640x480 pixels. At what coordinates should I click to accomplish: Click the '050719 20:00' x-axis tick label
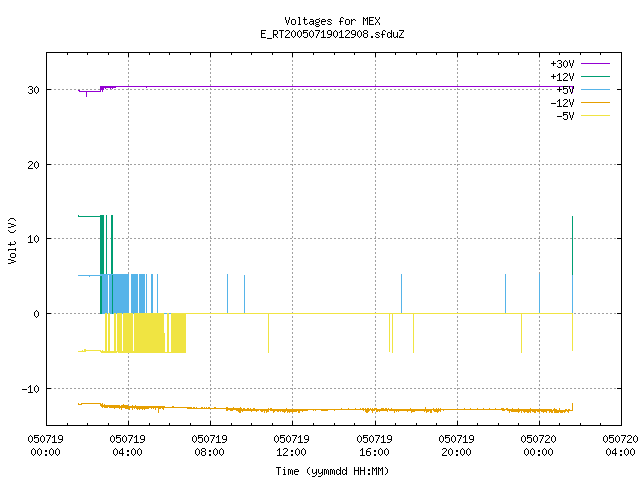pyautogui.click(x=456, y=445)
